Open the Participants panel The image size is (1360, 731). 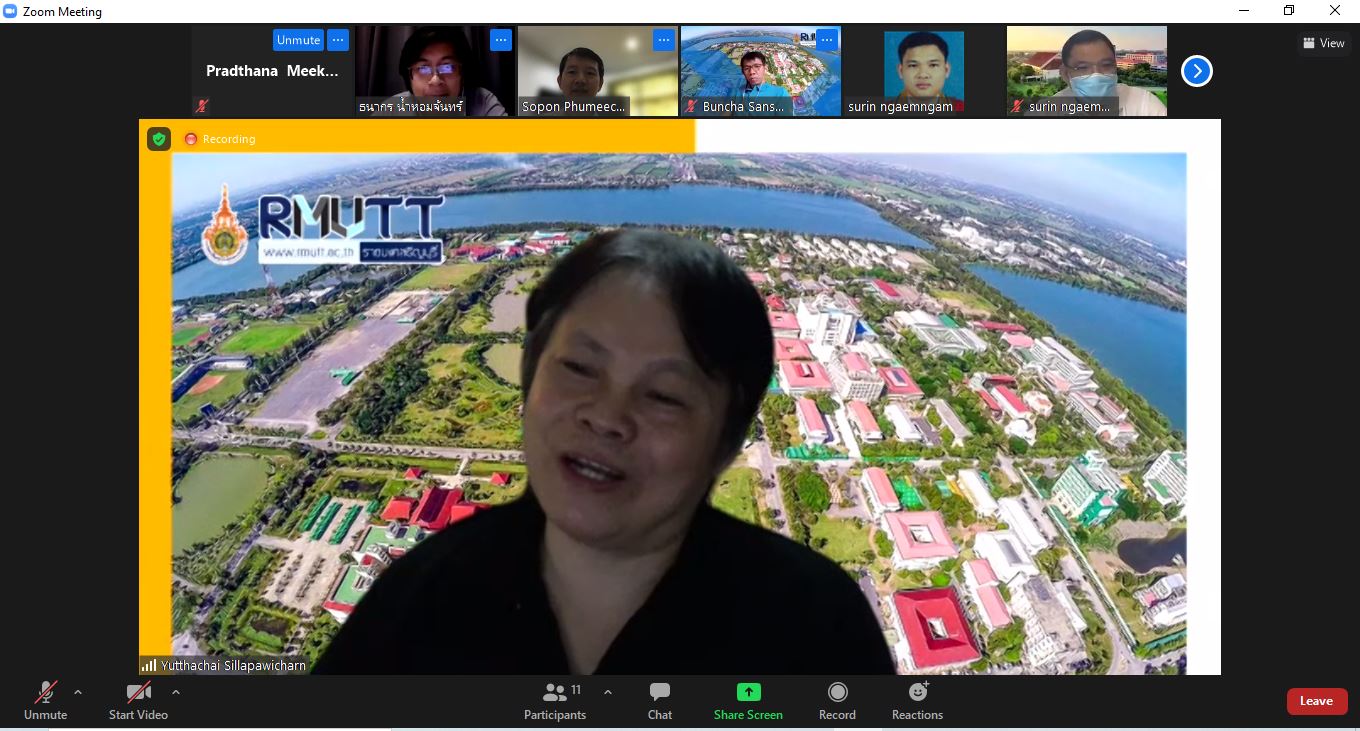point(555,700)
